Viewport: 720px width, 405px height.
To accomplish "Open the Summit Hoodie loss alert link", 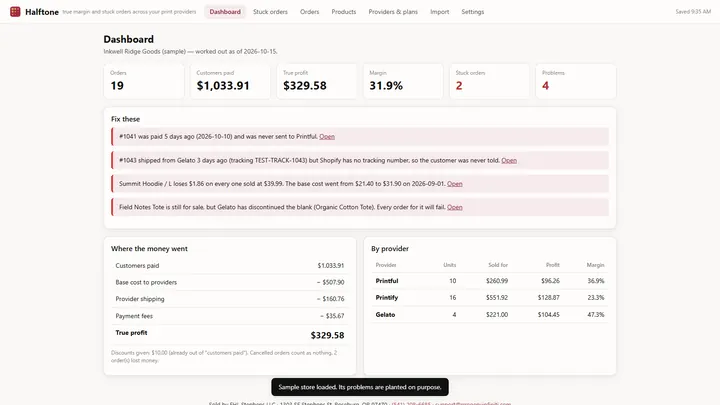I will (455, 184).
